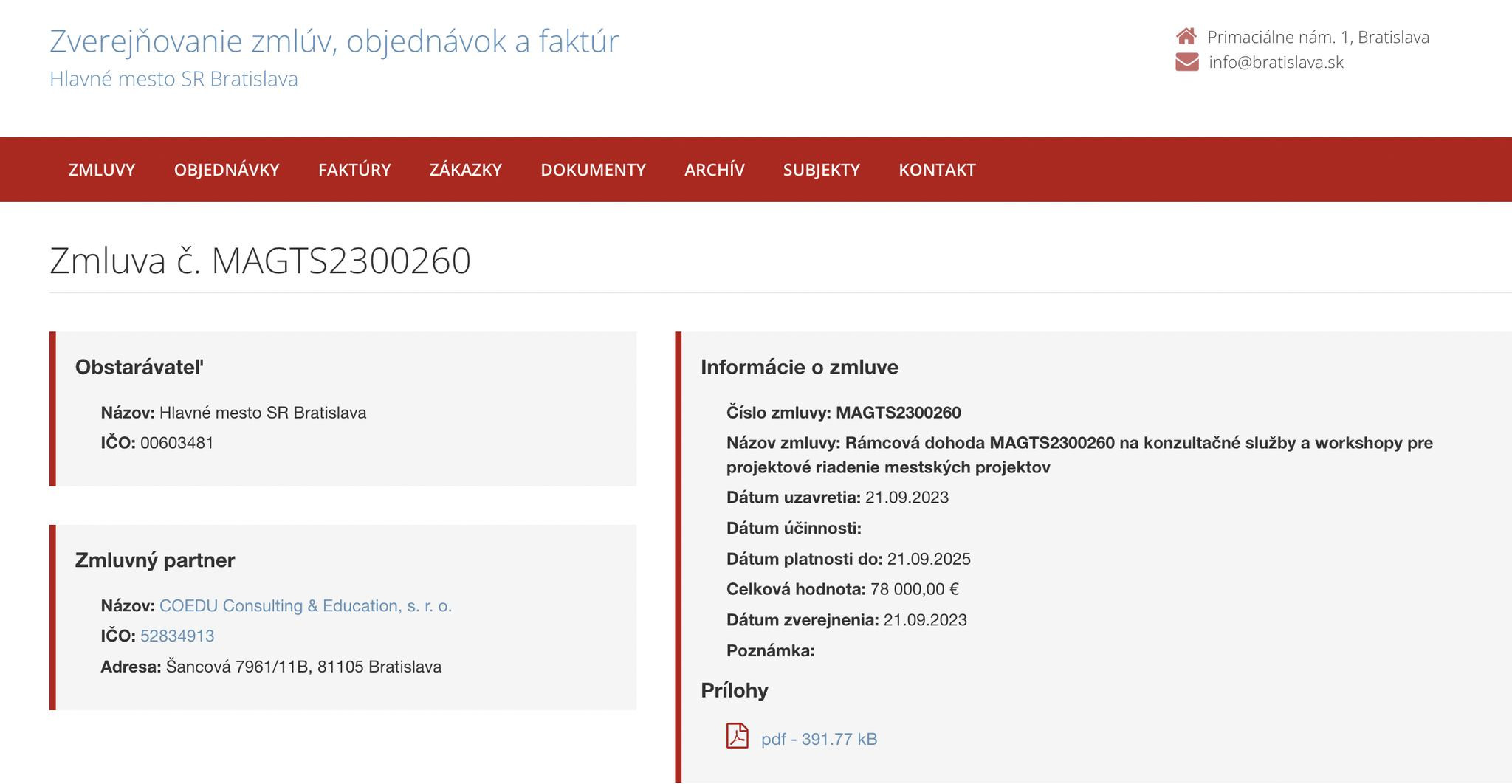
Task: Open the Dokumenty menu item
Action: tap(593, 170)
